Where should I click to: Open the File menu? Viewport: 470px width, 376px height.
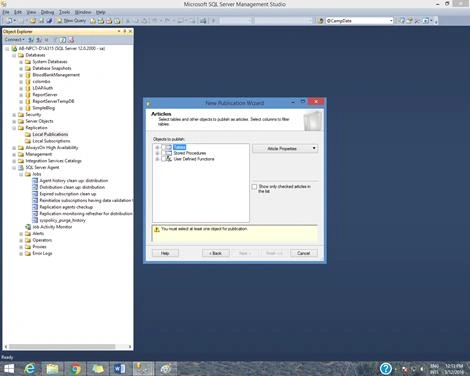coord(6,12)
